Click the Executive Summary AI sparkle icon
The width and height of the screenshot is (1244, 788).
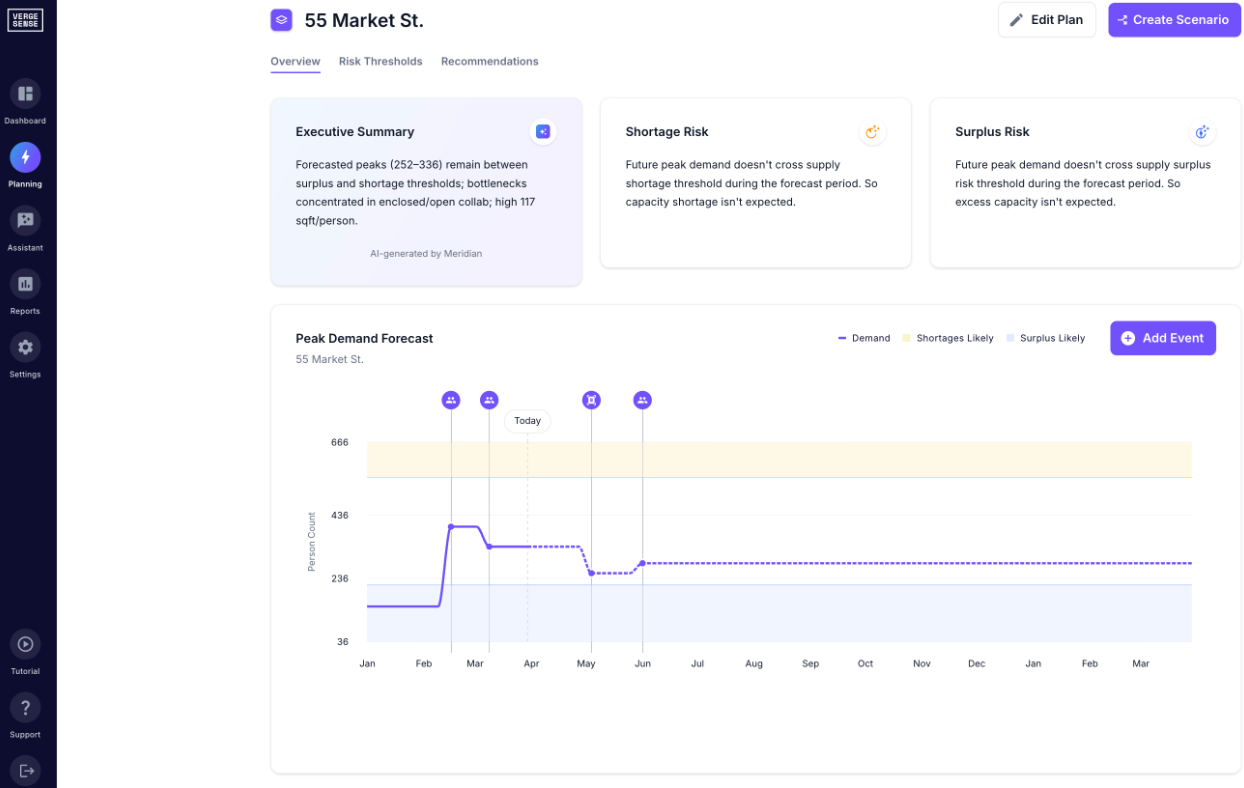(x=543, y=131)
